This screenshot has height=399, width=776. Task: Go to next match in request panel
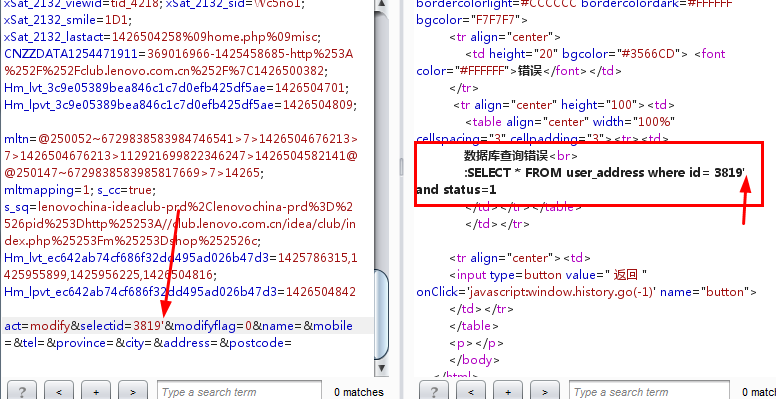pyautogui.click(x=133, y=392)
